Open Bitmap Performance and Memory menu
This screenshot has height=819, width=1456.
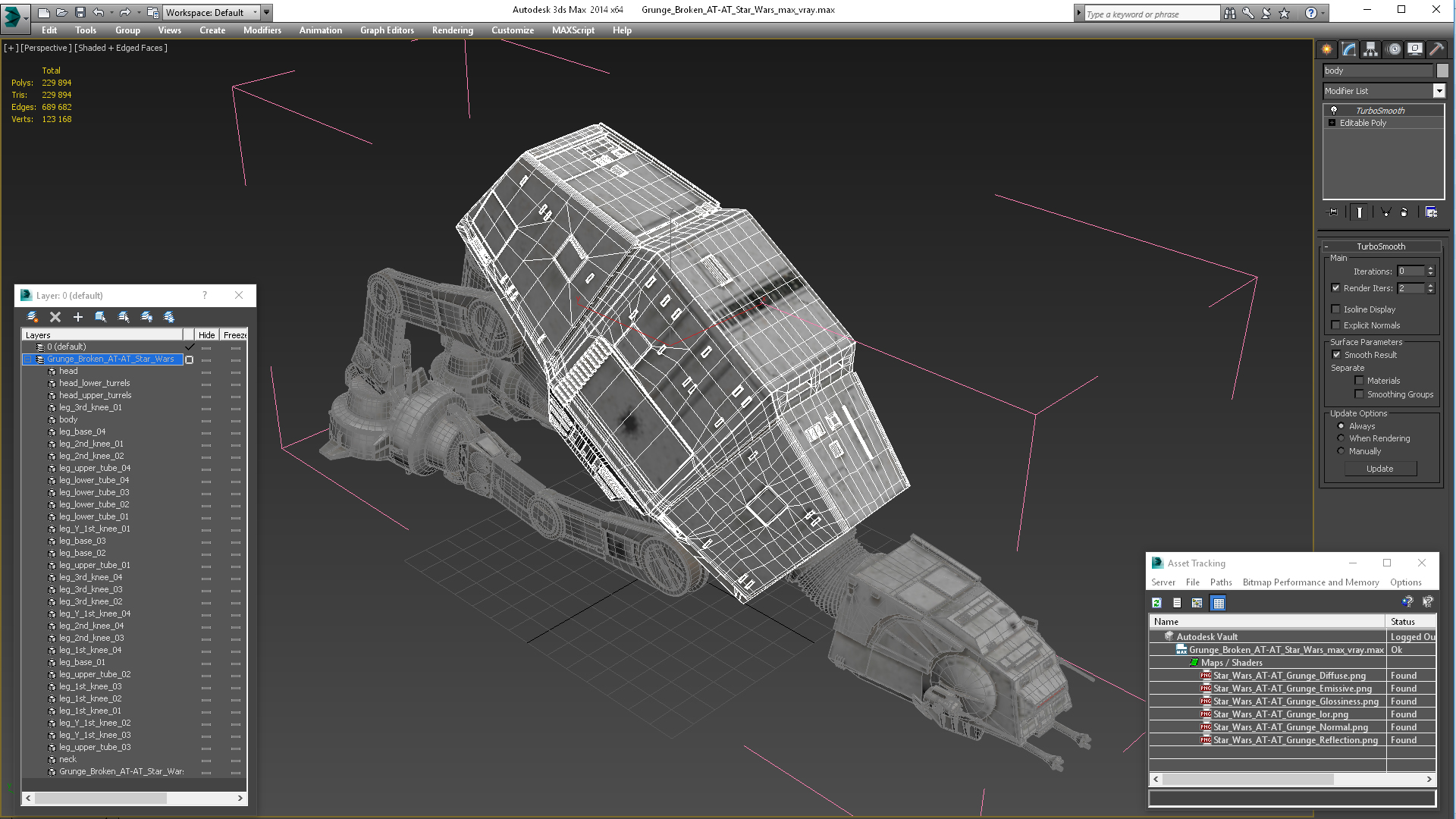(x=1310, y=582)
